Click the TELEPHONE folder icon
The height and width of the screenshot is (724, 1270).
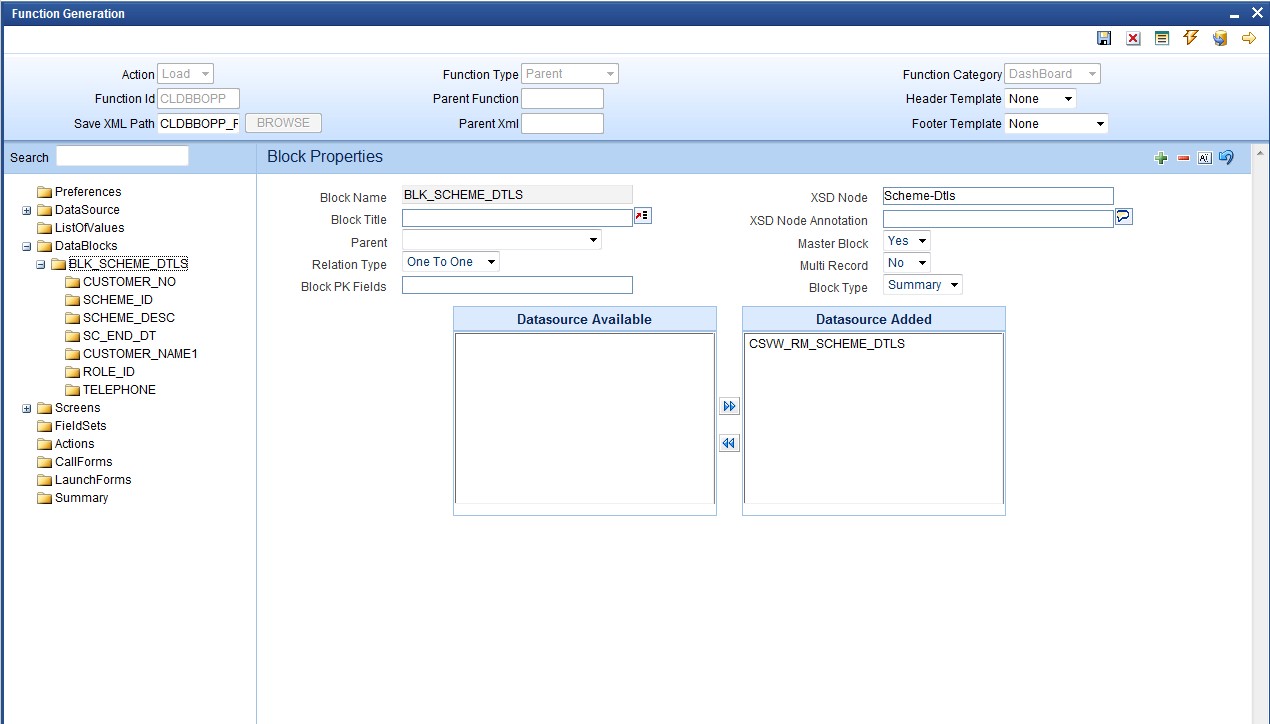tap(72, 390)
